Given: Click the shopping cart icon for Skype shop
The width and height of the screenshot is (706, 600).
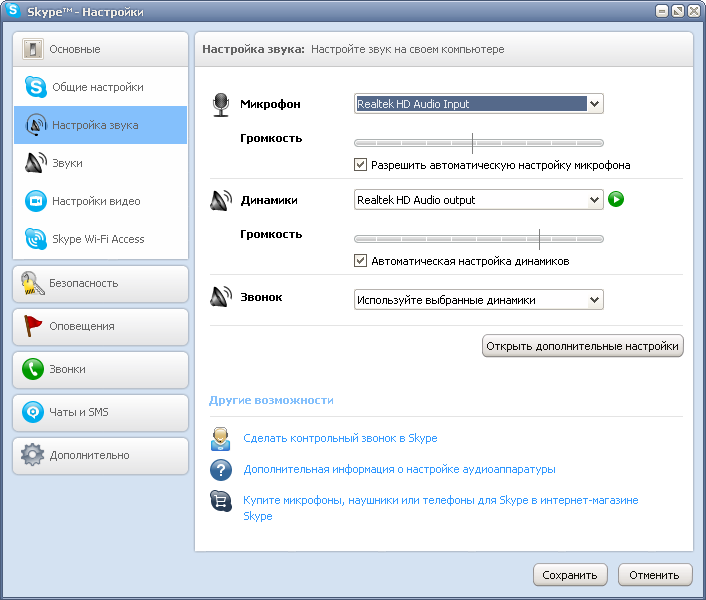Looking at the screenshot, I should [221, 501].
